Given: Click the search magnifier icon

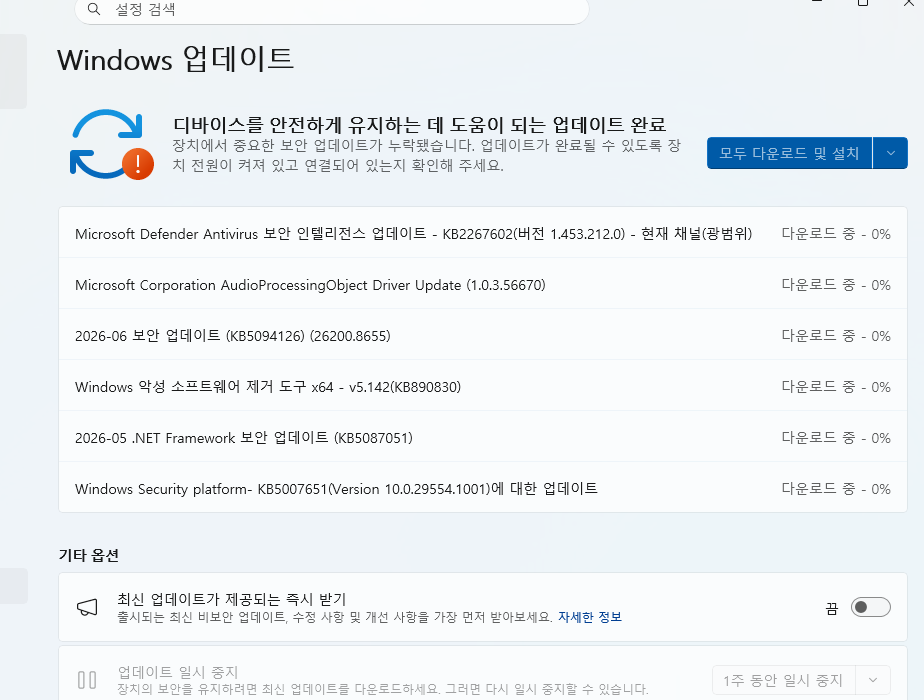Looking at the screenshot, I should (x=94, y=9).
